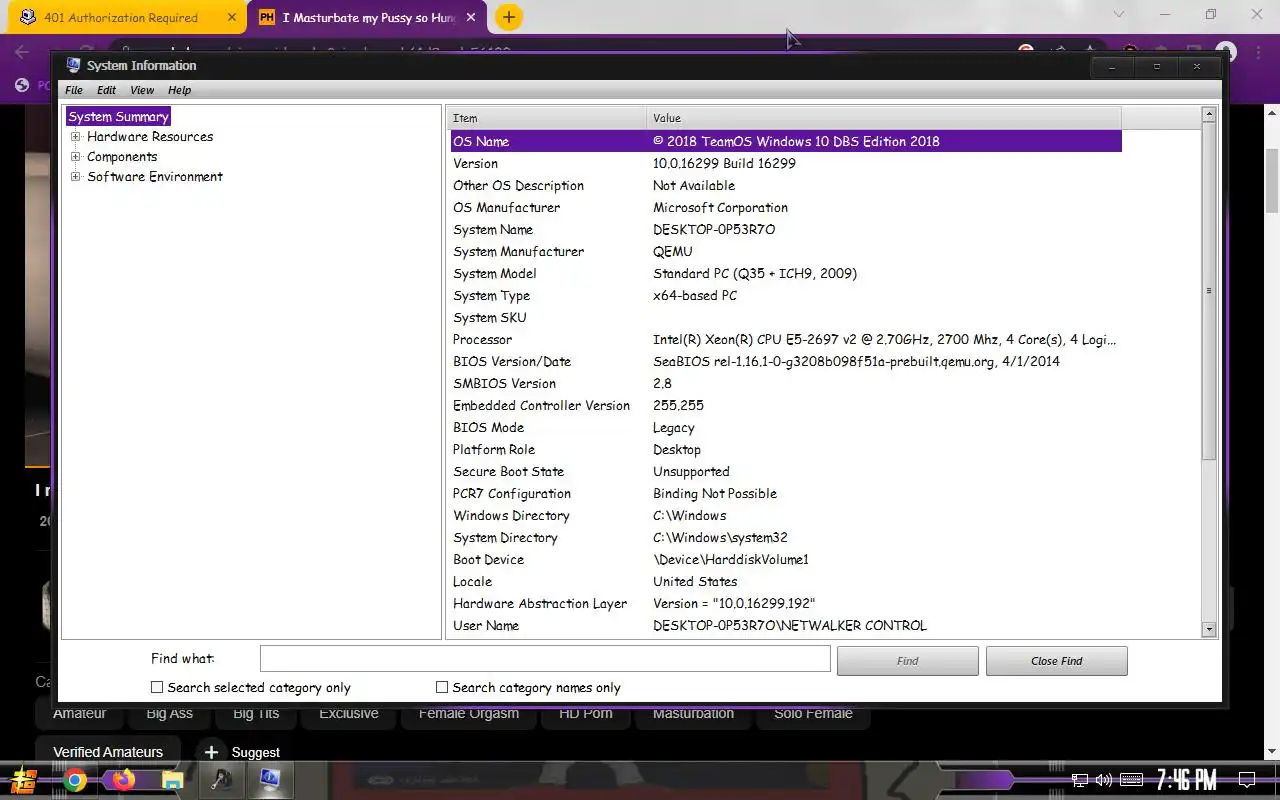The image size is (1280, 800).
Task: Select the BIOS Version/Date row
Action: 786,361
